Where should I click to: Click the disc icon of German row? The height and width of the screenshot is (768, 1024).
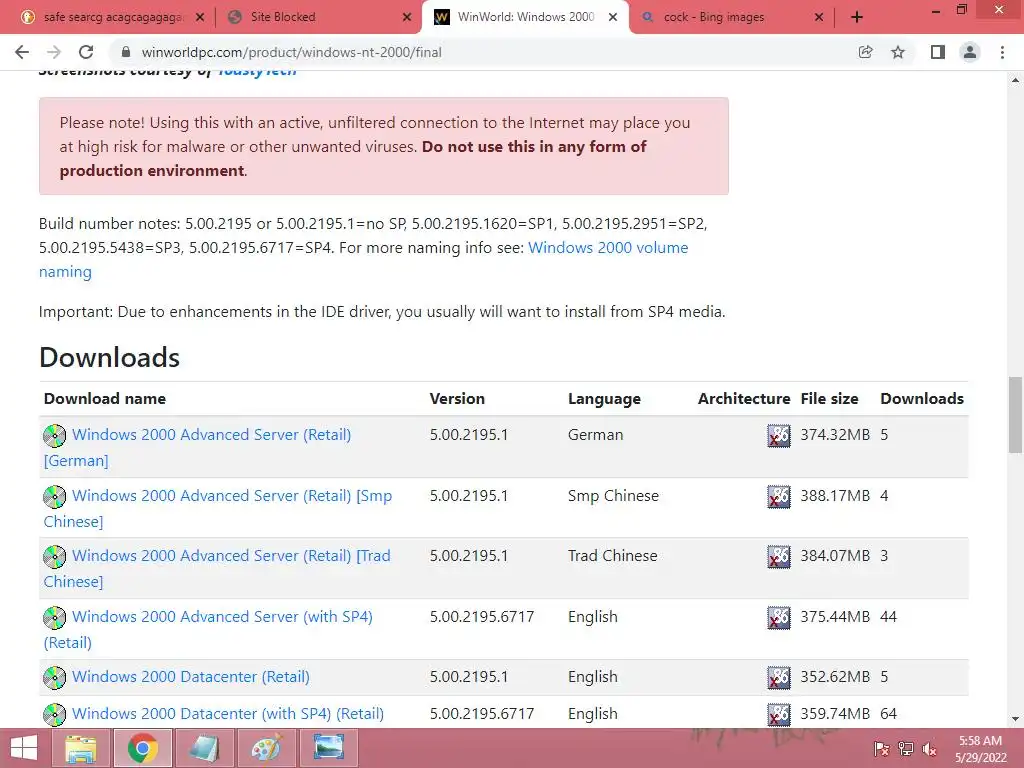click(54, 436)
